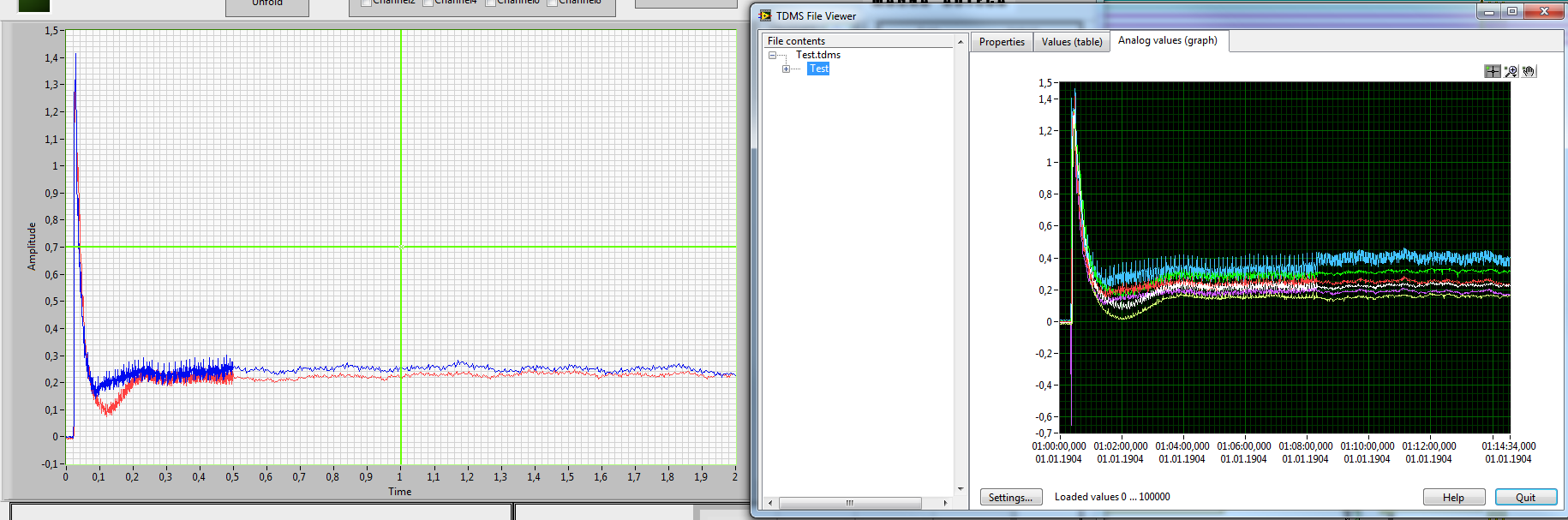Expand the Test group node

click(787, 69)
